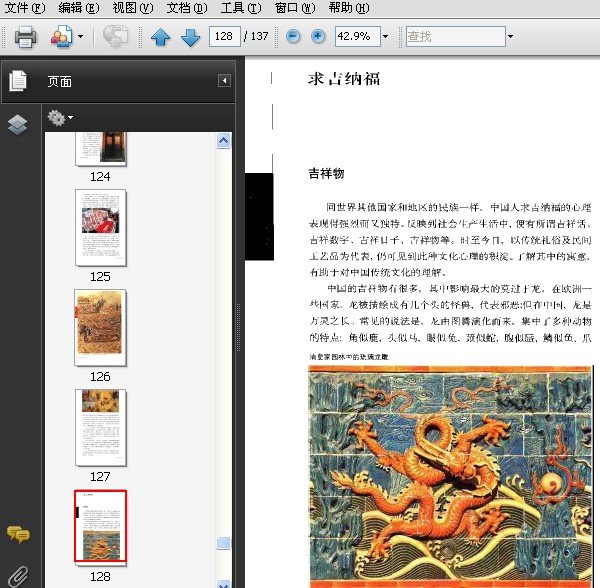Click the Print icon in the toolbar

26,37
